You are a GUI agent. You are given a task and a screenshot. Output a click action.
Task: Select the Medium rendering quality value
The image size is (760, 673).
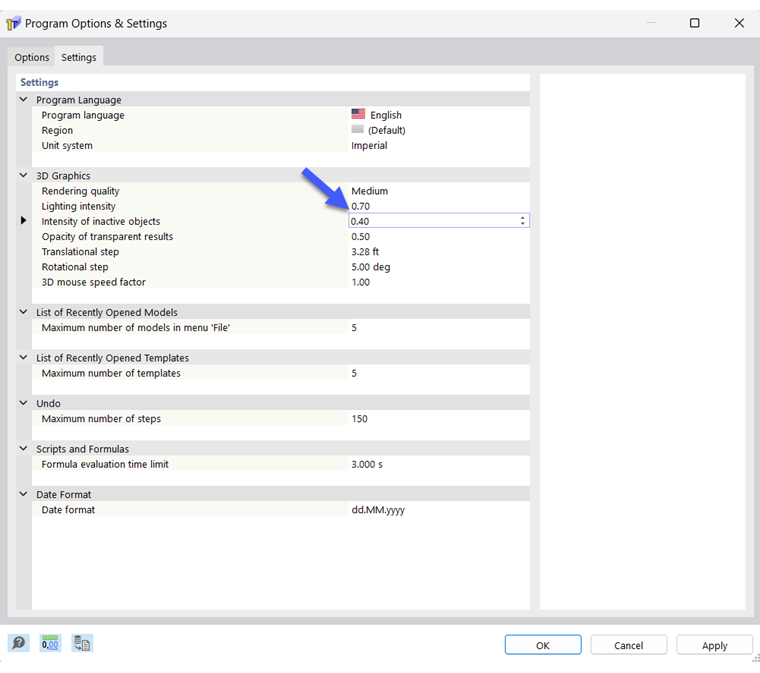(370, 191)
